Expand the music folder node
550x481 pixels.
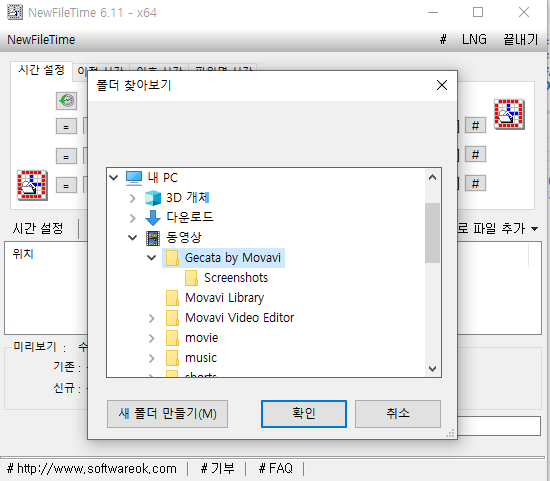click(152, 358)
